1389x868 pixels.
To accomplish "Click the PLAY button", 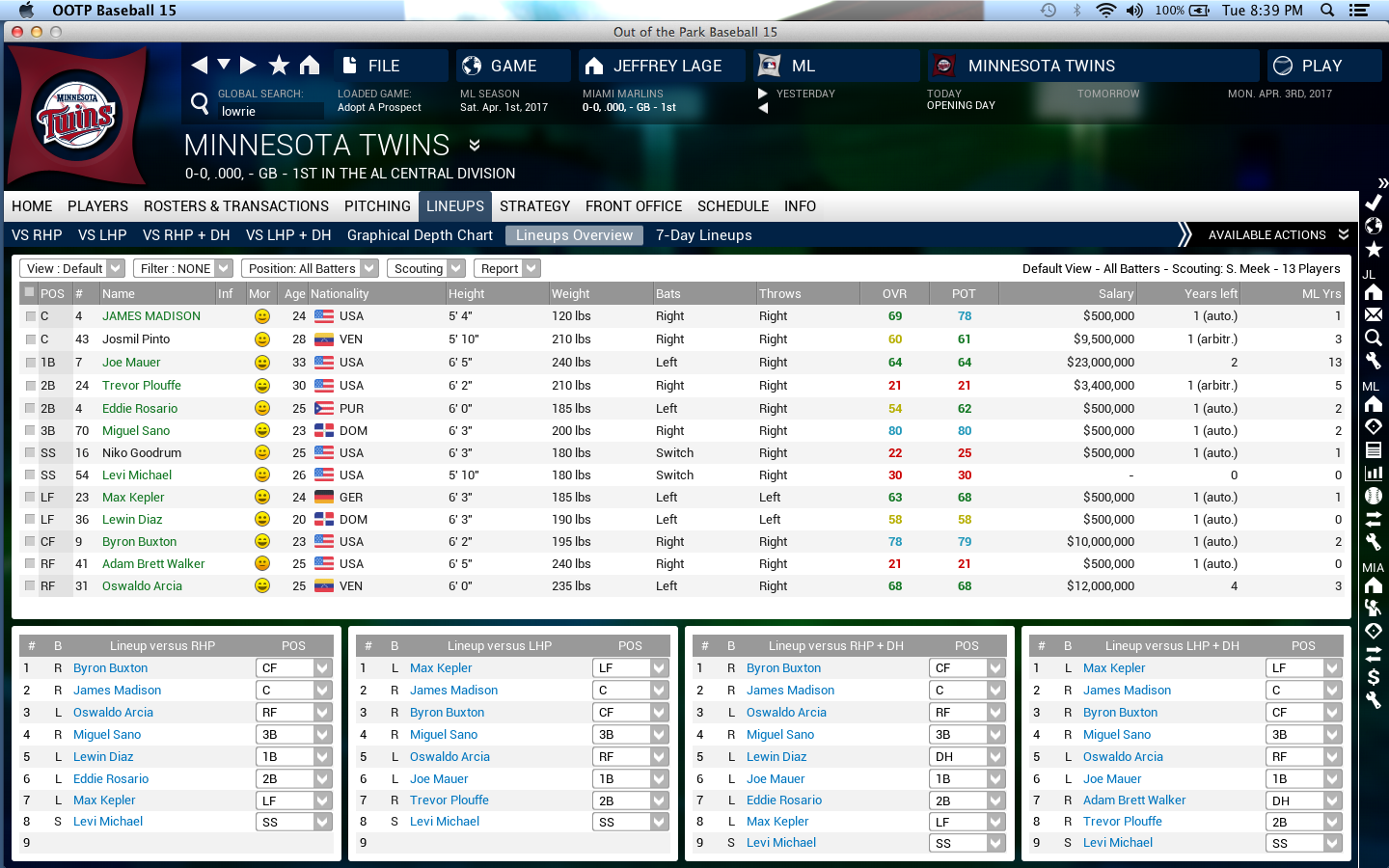I will [1324, 66].
